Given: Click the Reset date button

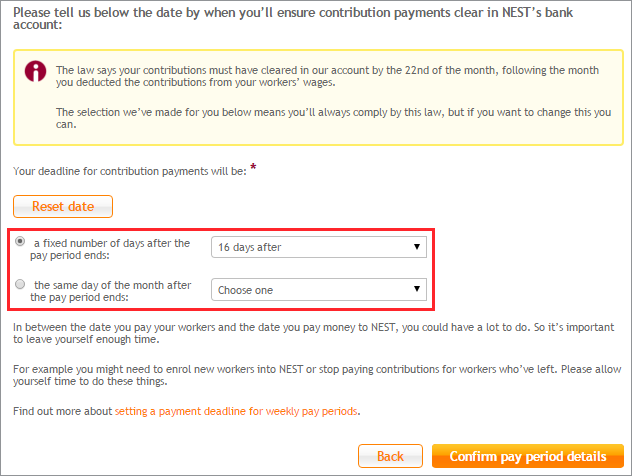Looking at the screenshot, I should click(x=63, y=206).
